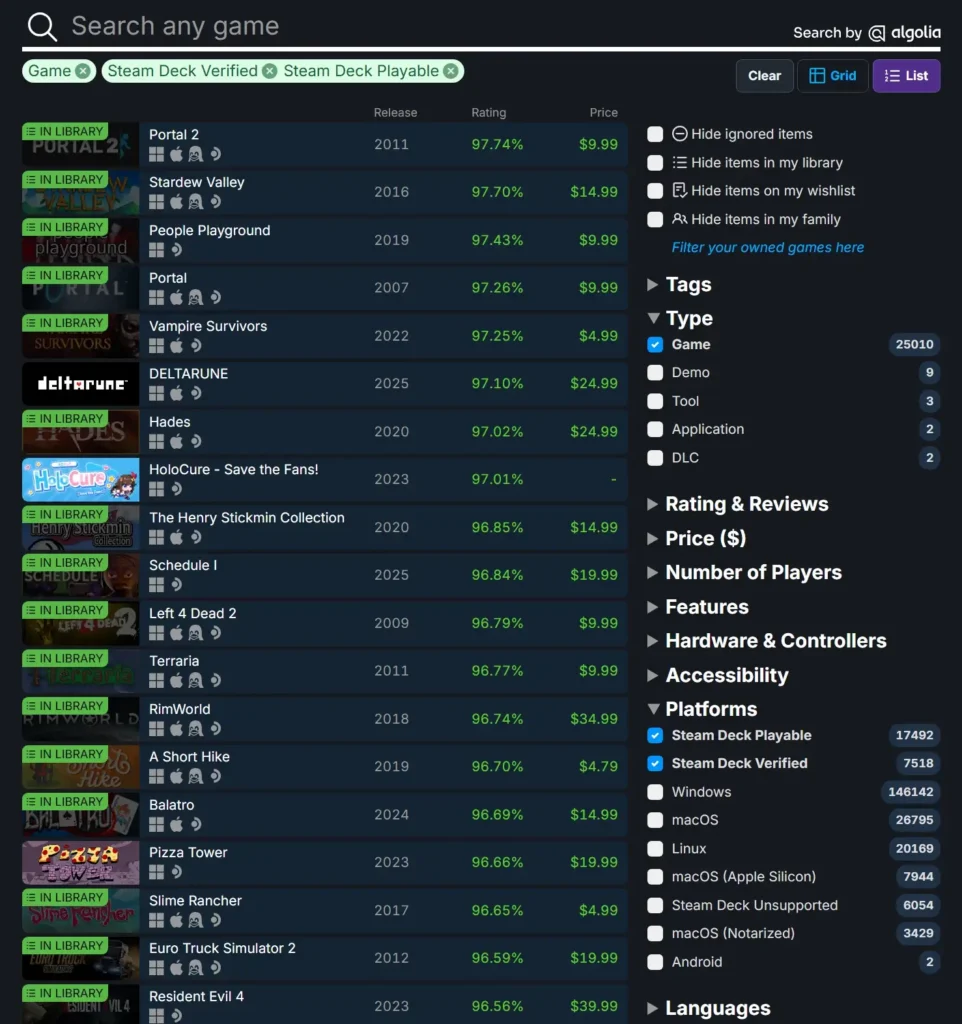Check the Linux platform checkbox
Image resolution: width=962 pixels, height=1024 pixels.
655,848
